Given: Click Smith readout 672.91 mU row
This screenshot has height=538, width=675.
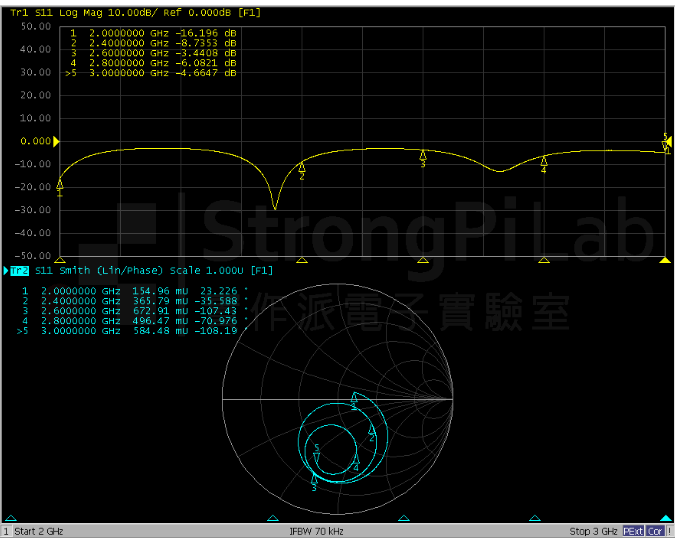Looking at the screenshot, I should point(134,311).
